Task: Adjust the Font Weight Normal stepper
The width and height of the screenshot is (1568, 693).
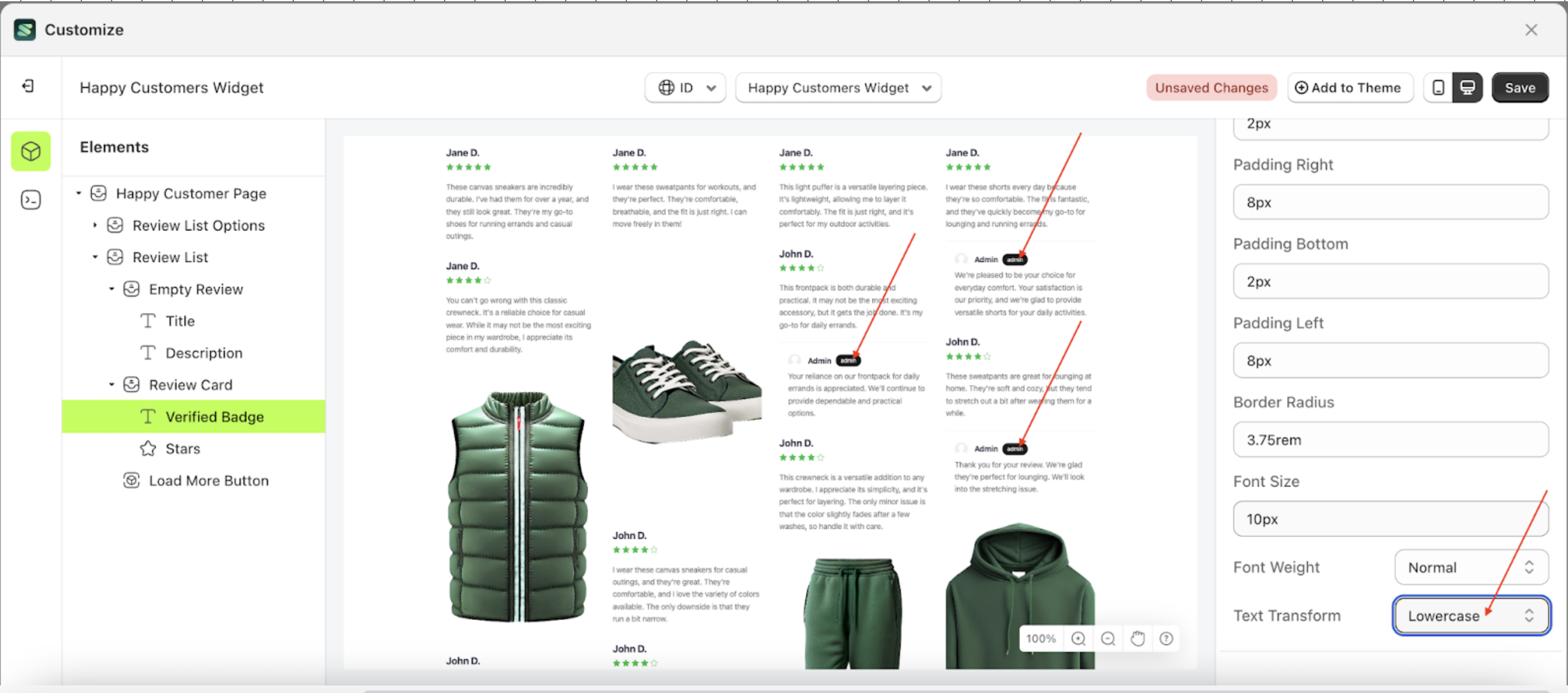Action: 1528,567
